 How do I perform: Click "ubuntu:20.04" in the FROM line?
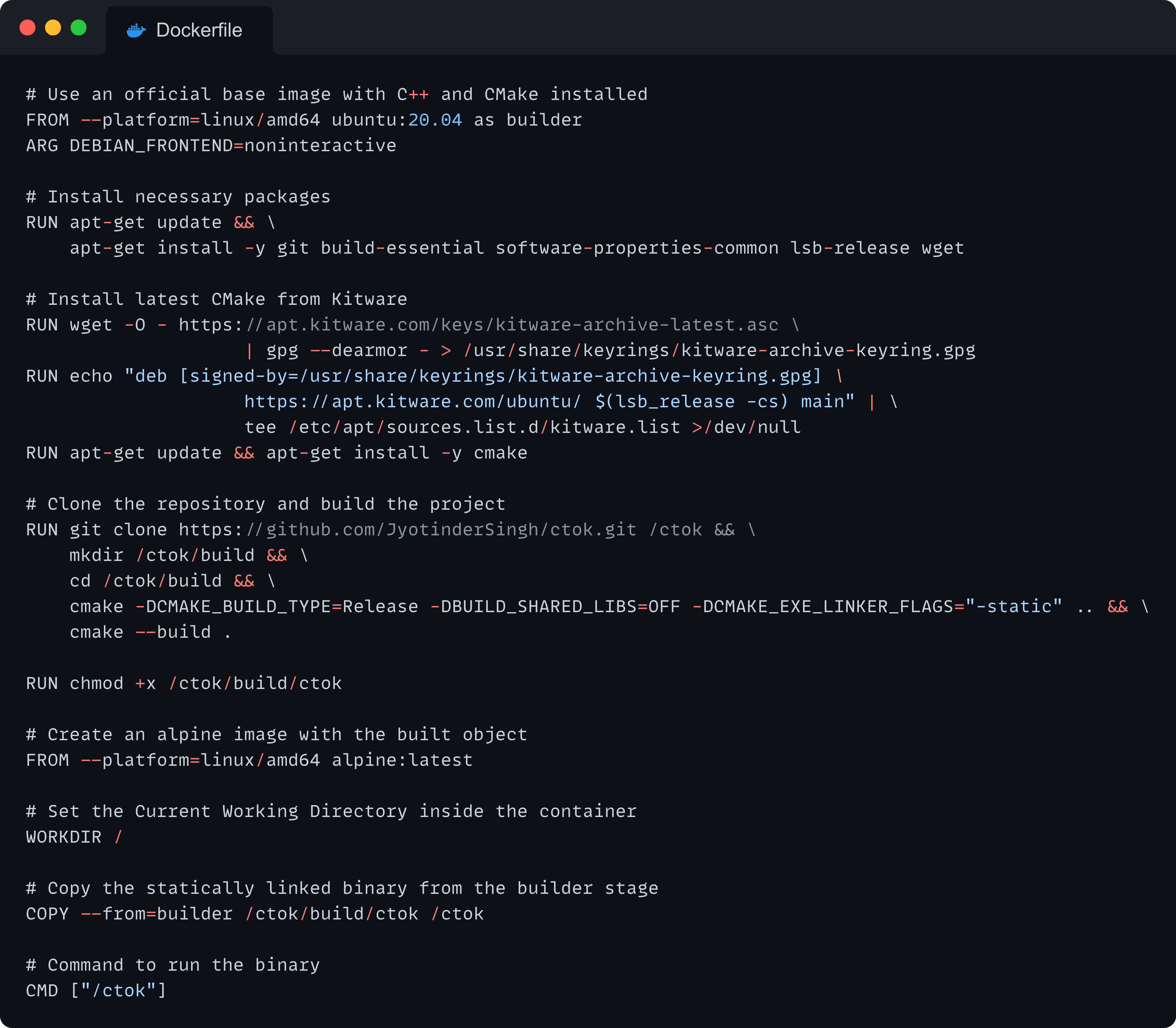point(397,120)
